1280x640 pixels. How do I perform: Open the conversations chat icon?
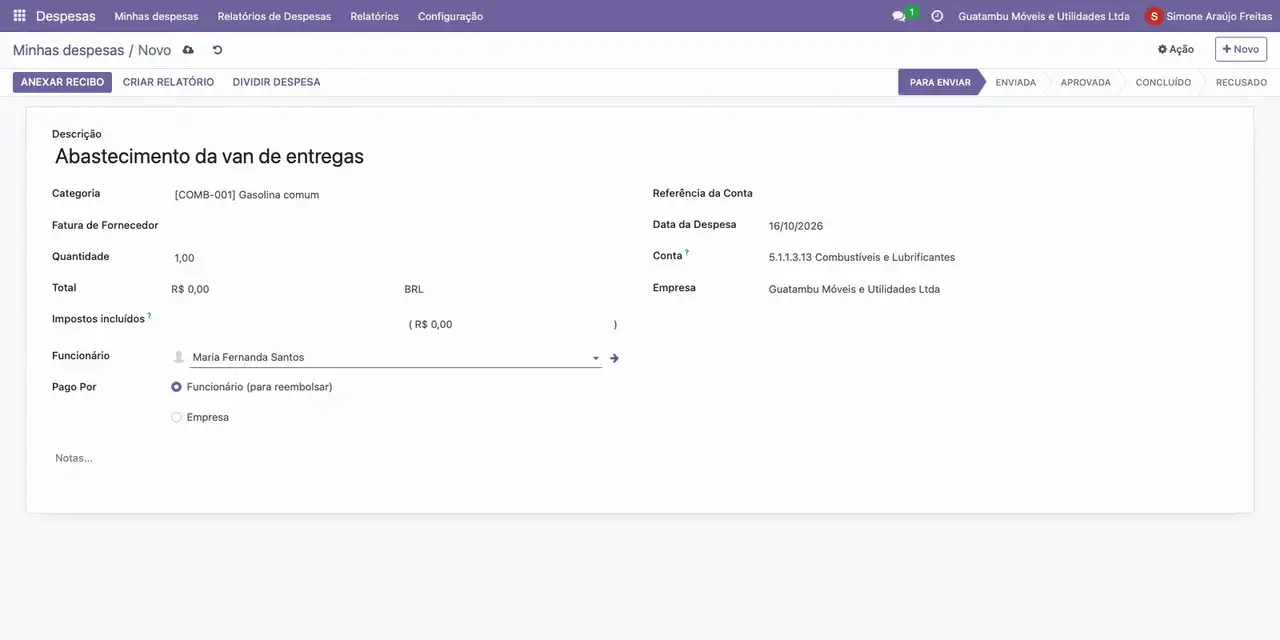(x=899, y=16)
